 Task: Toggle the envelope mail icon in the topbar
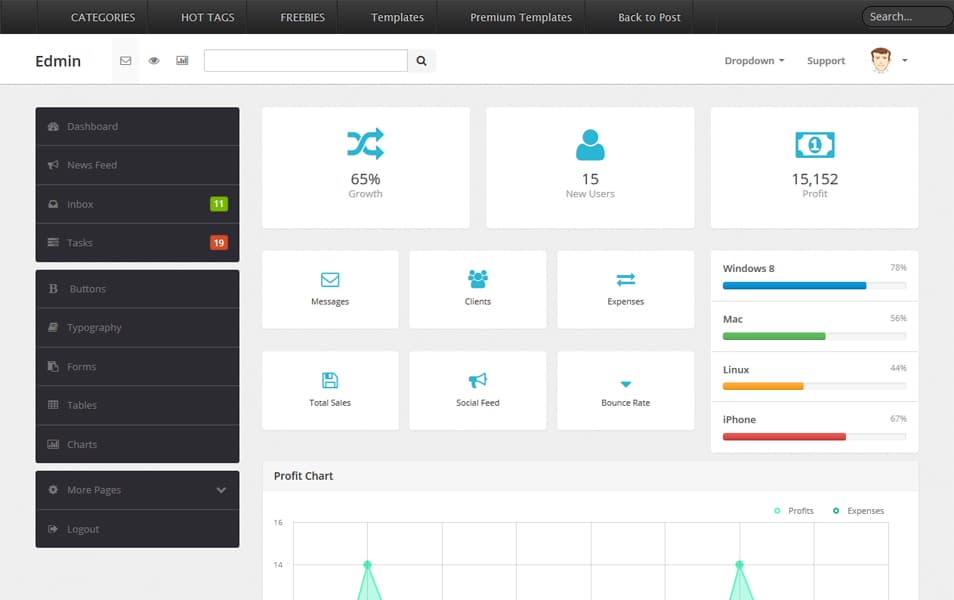click(124, 61)
